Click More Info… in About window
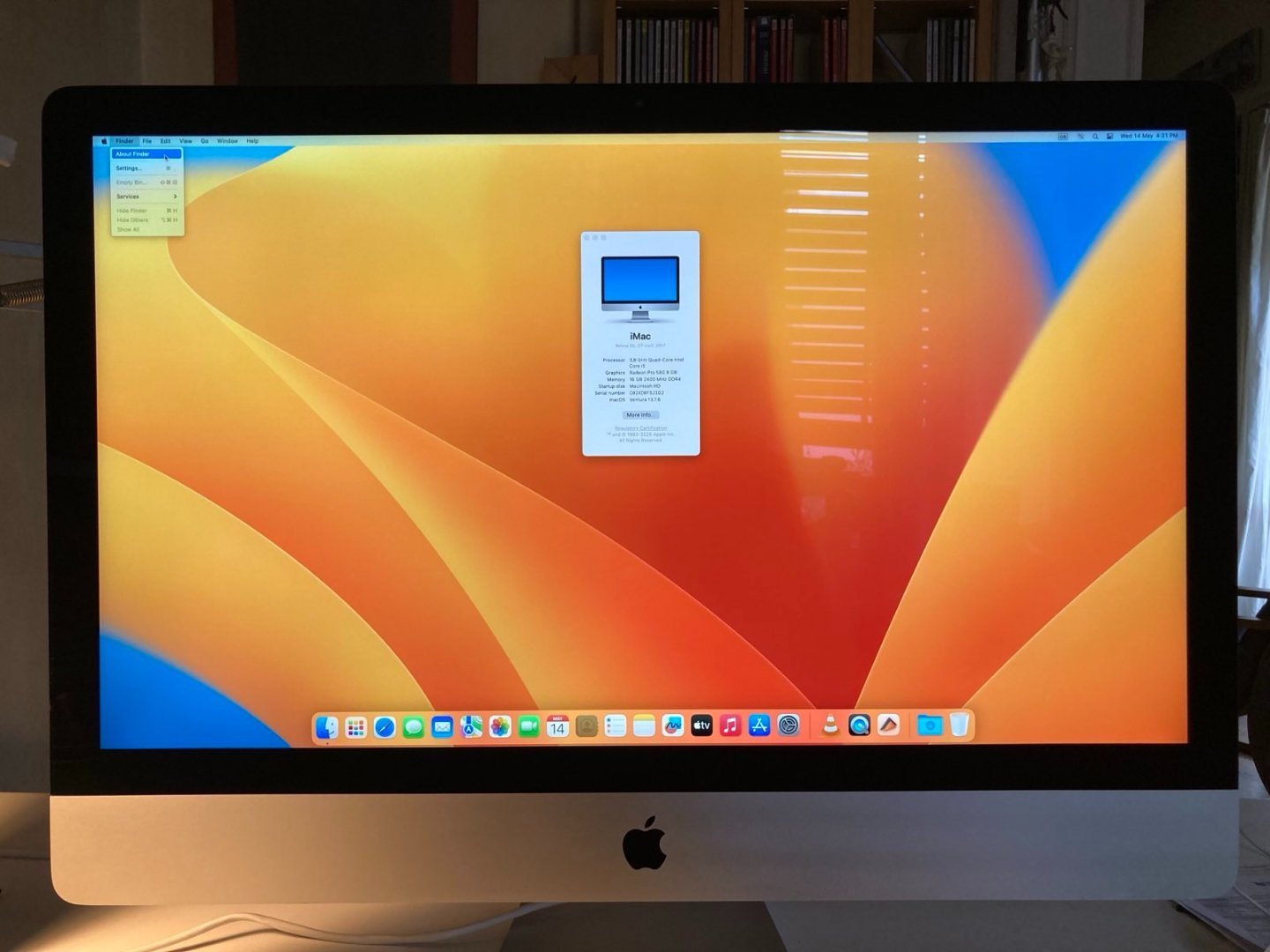The height and width of the screenshot is (952, 1270). [640, 415]
